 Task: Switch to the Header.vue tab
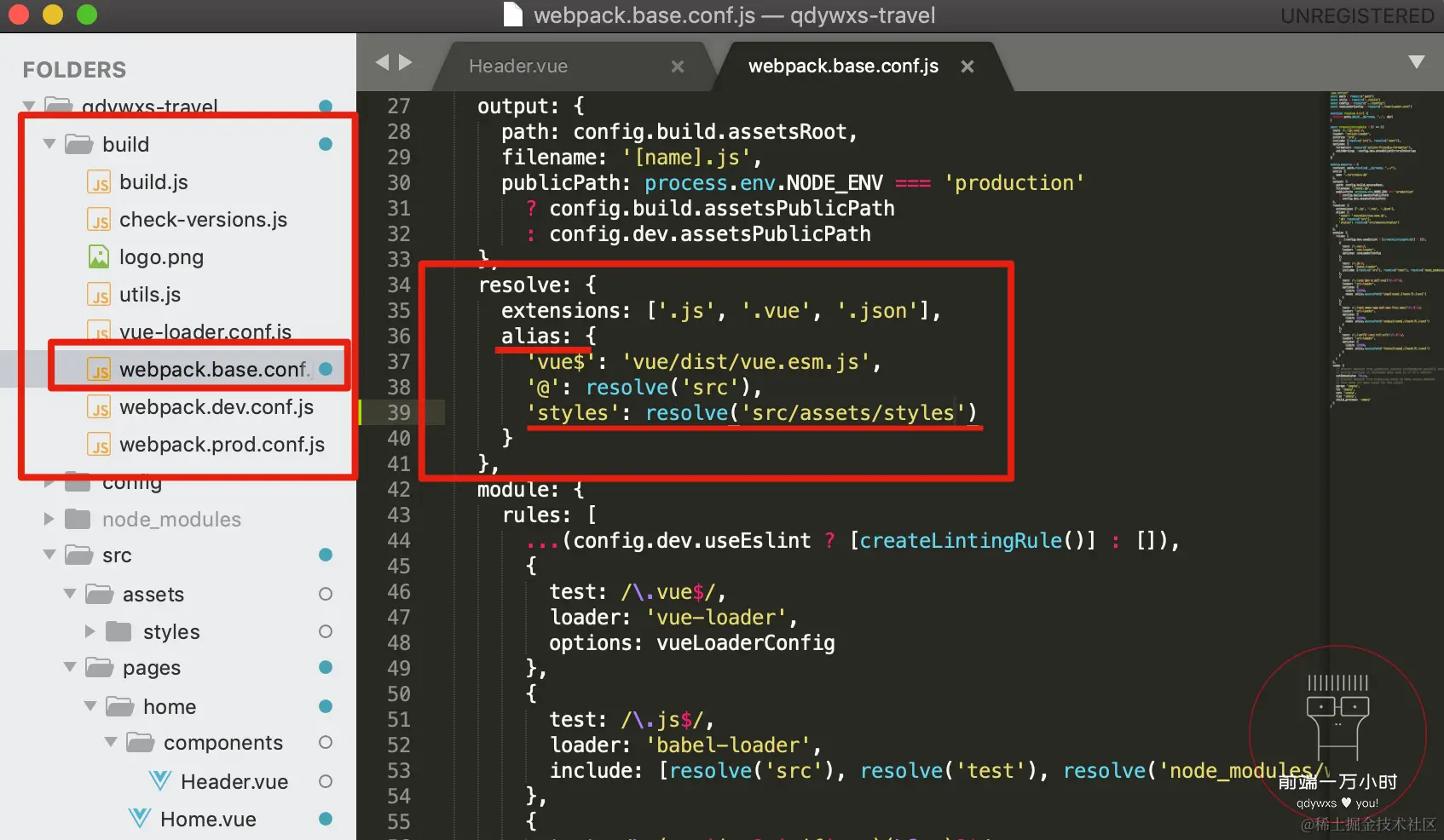(518, 66)
